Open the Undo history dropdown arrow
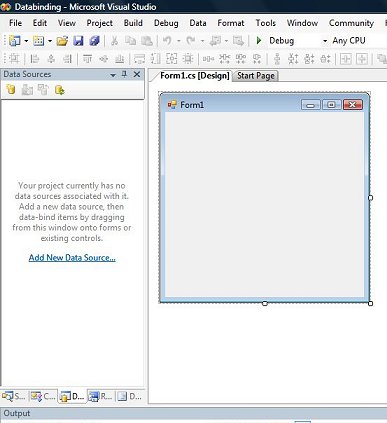Viewport: 387px width, 423px height. point(179,41)
